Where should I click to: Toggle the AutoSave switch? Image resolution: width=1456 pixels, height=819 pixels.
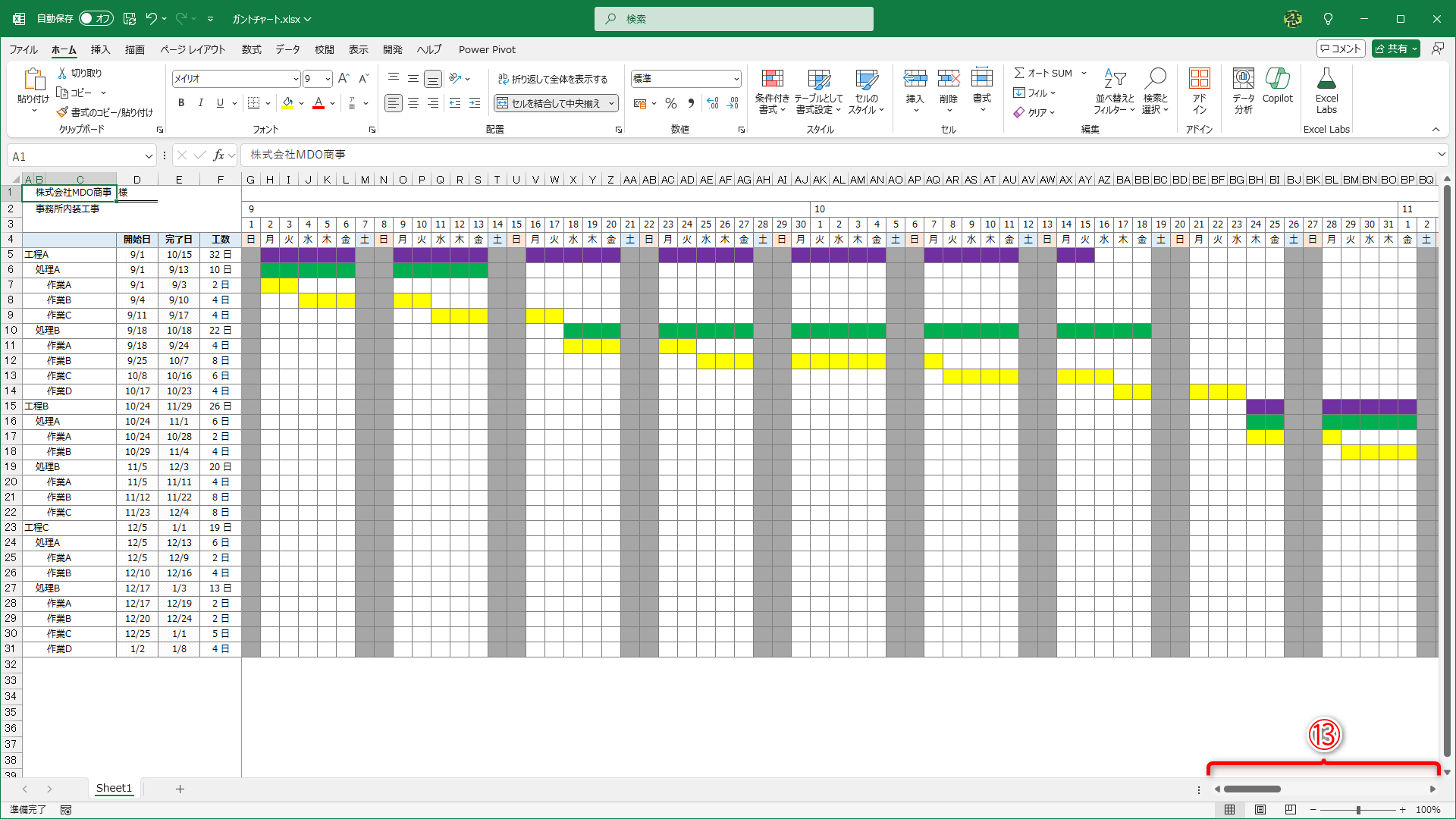[96, 18]
